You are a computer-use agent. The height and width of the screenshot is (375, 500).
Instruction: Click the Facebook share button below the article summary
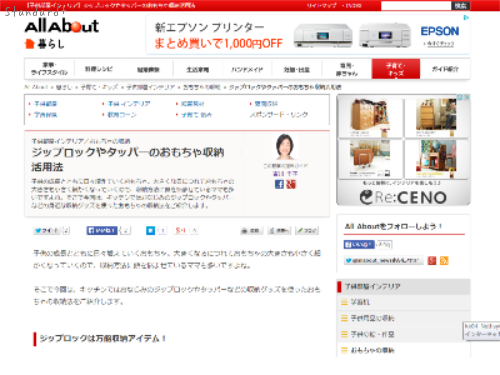tap(102, 230)
